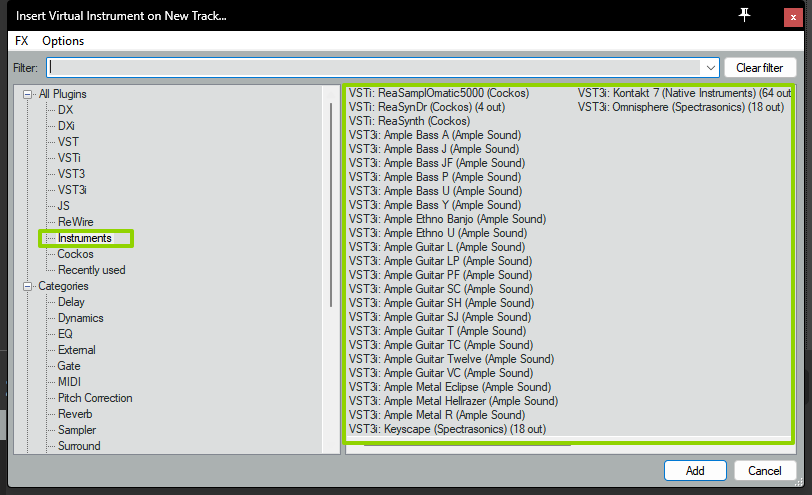Select Omnisphere instrument in plugin list
Image resolution: width=812 pixels, height=495 pixels.
tap(680, 107)
